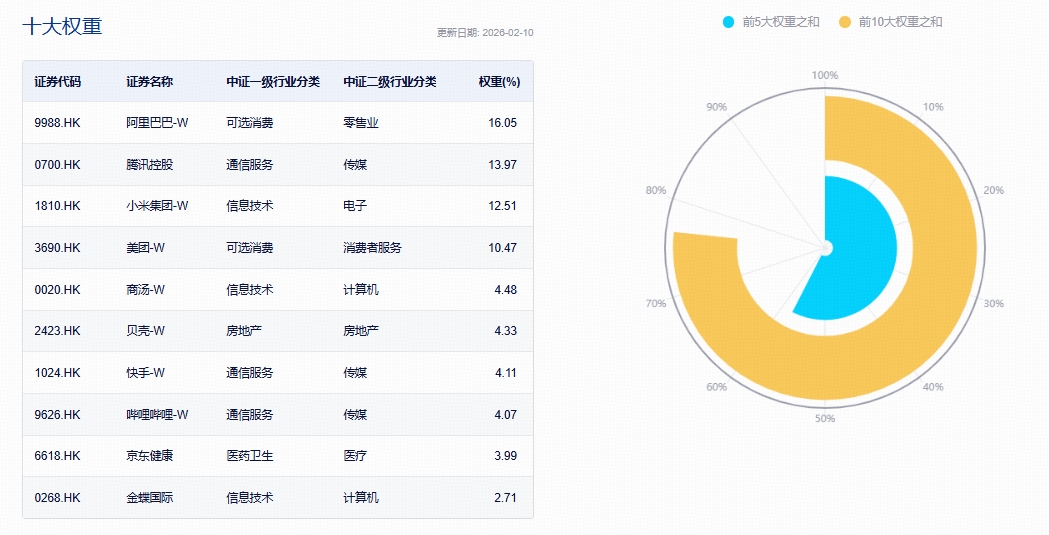This screenshot has width=1049, height=535.
Task: Click the 哔哩哔哩-W security name
Action: [157, 414]
